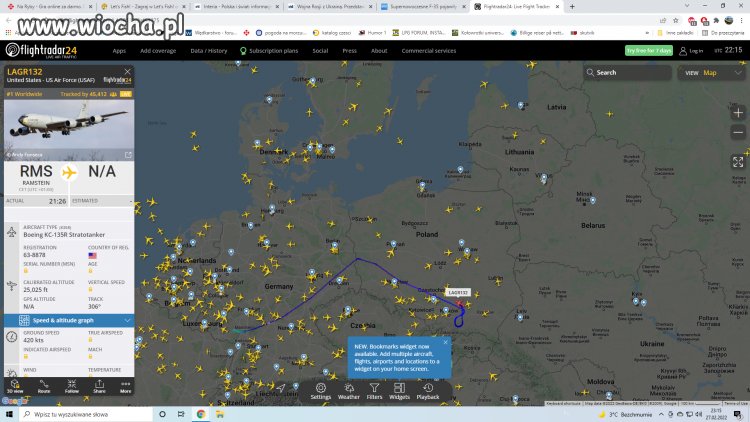Open Data / History menu
This screenshot has width=750, height=422.
coord(209,51)
